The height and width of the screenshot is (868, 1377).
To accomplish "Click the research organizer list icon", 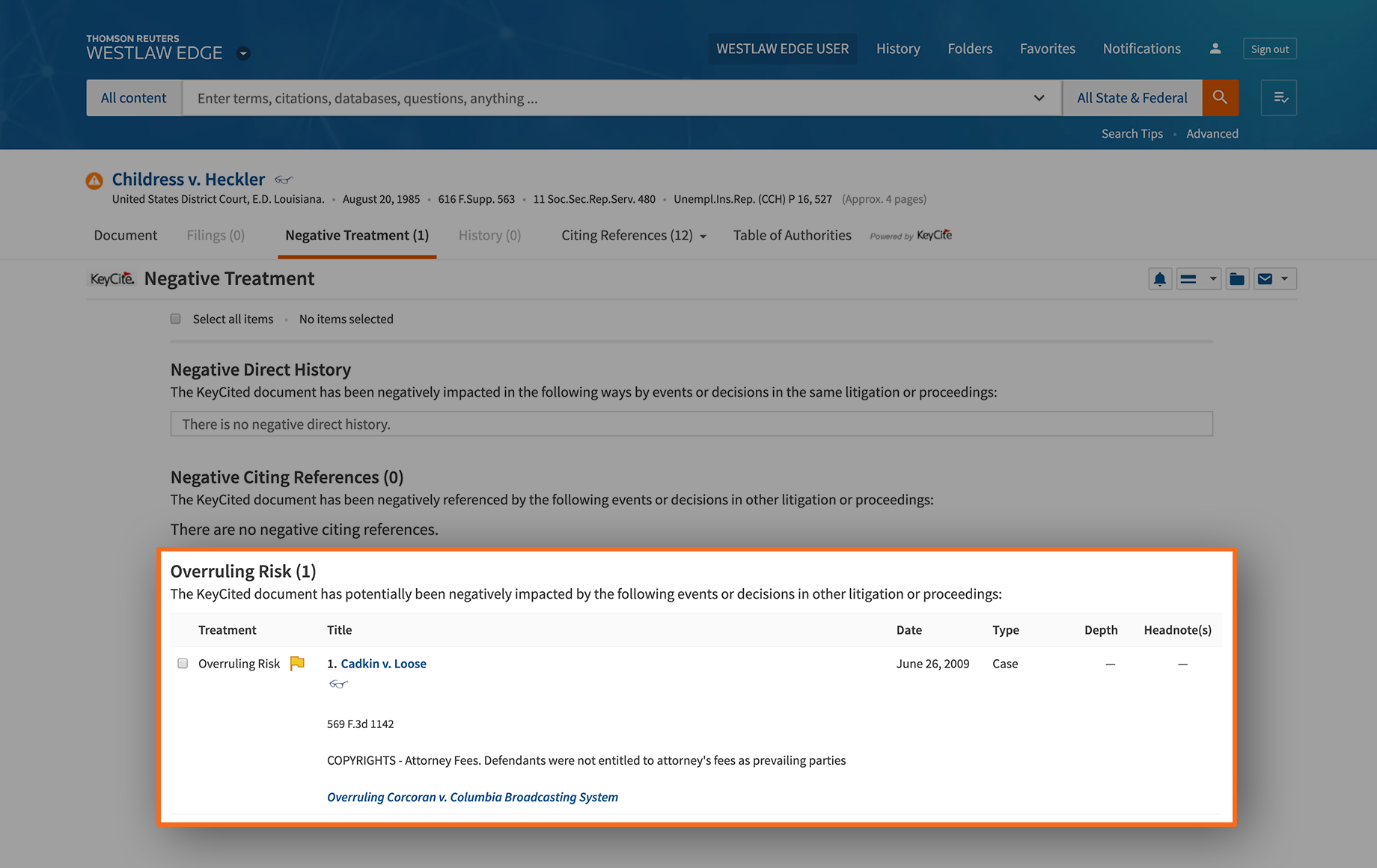I will [x=1279, y=98].
